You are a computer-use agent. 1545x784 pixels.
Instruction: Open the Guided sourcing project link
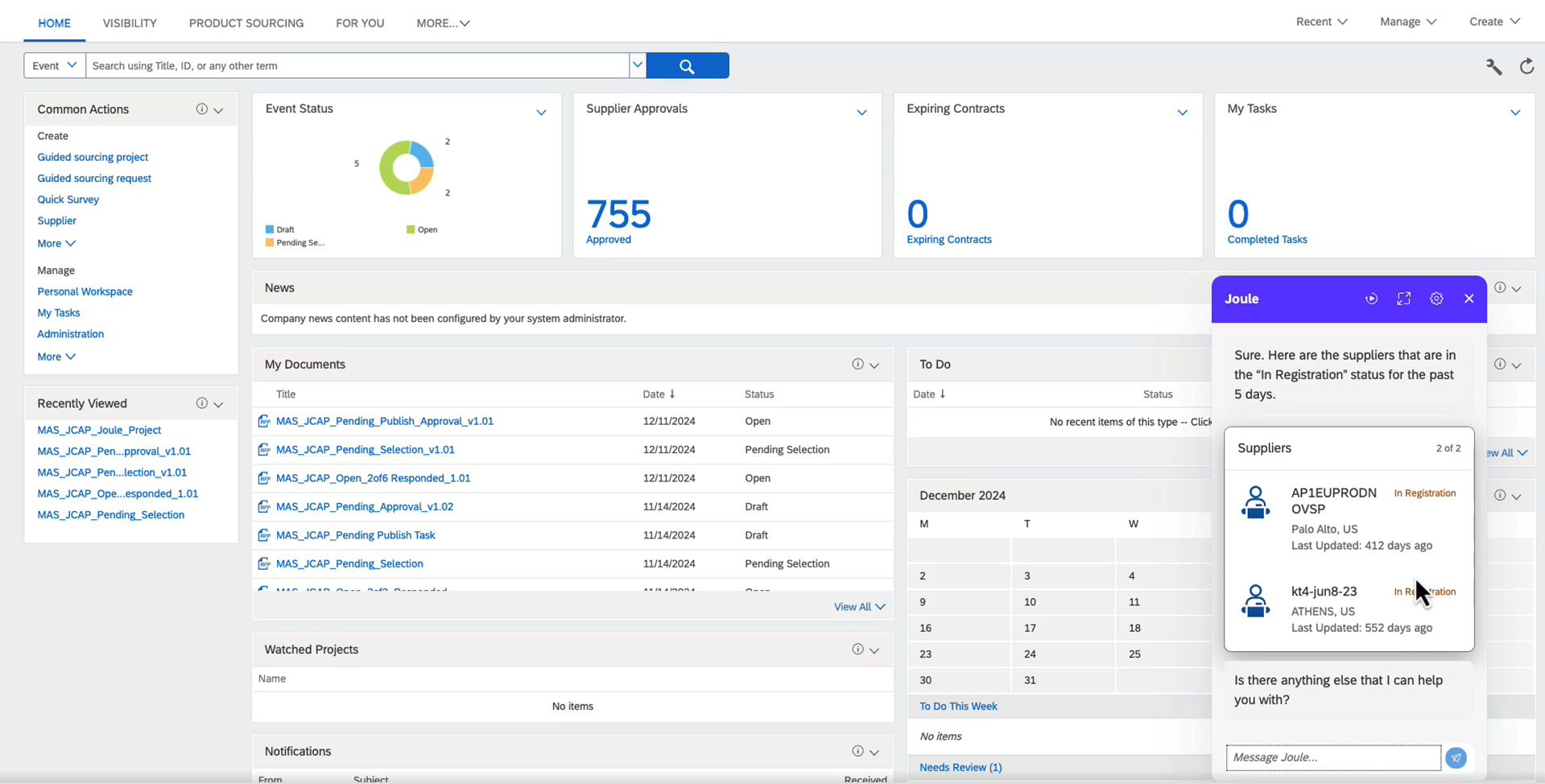pos(93,157)
